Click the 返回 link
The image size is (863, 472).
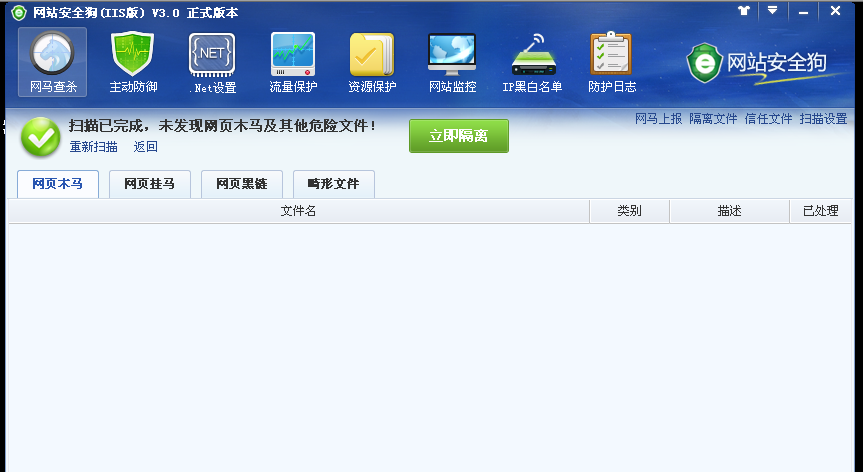pyautogui.click(x=146, y=147)
